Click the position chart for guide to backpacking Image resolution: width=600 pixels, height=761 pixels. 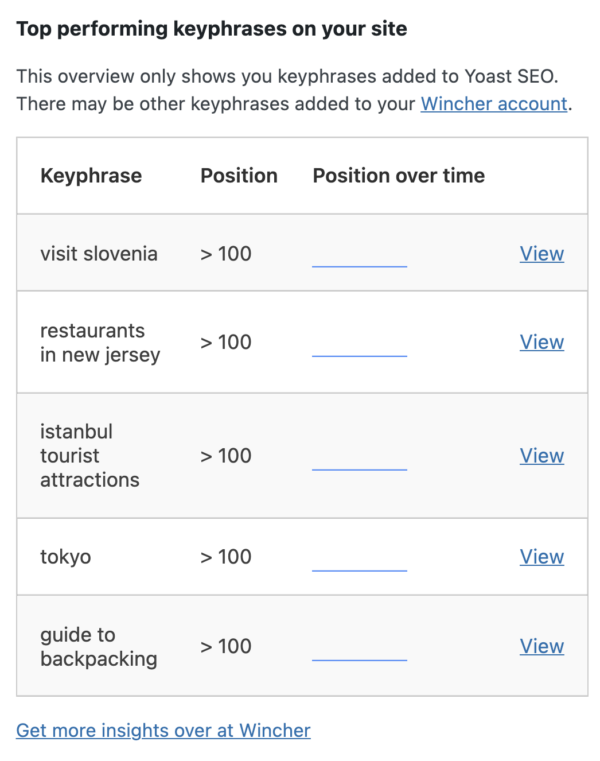click(360, 659)
